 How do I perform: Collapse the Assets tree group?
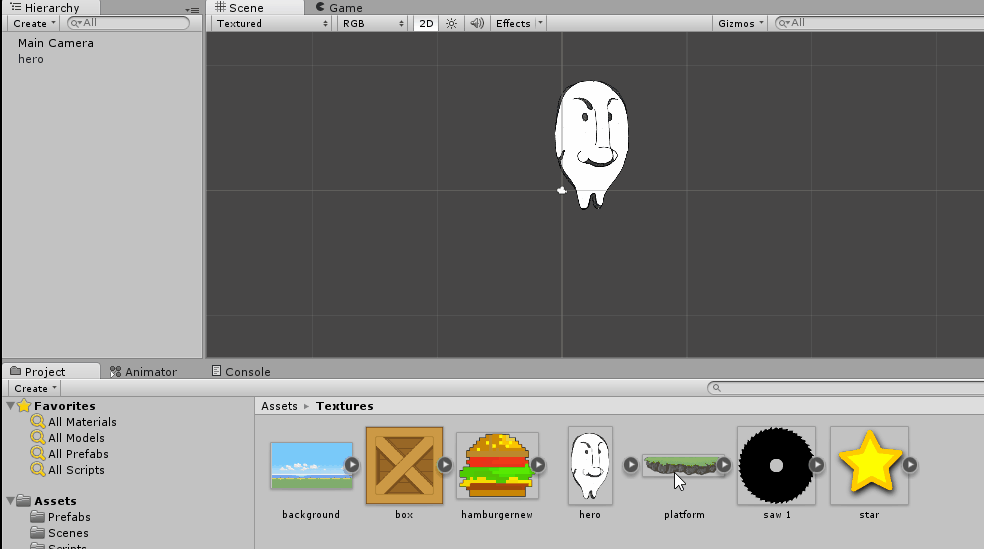click(x=11, y=501)
